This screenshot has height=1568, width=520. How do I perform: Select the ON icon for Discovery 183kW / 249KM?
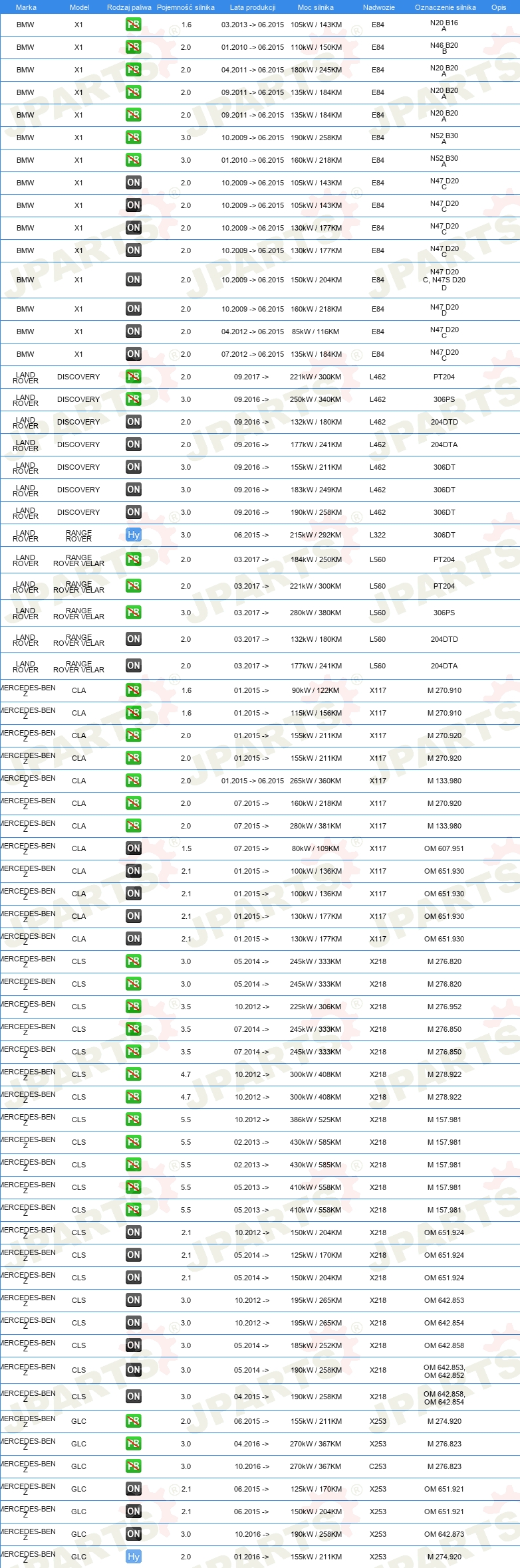coord(134,490)
